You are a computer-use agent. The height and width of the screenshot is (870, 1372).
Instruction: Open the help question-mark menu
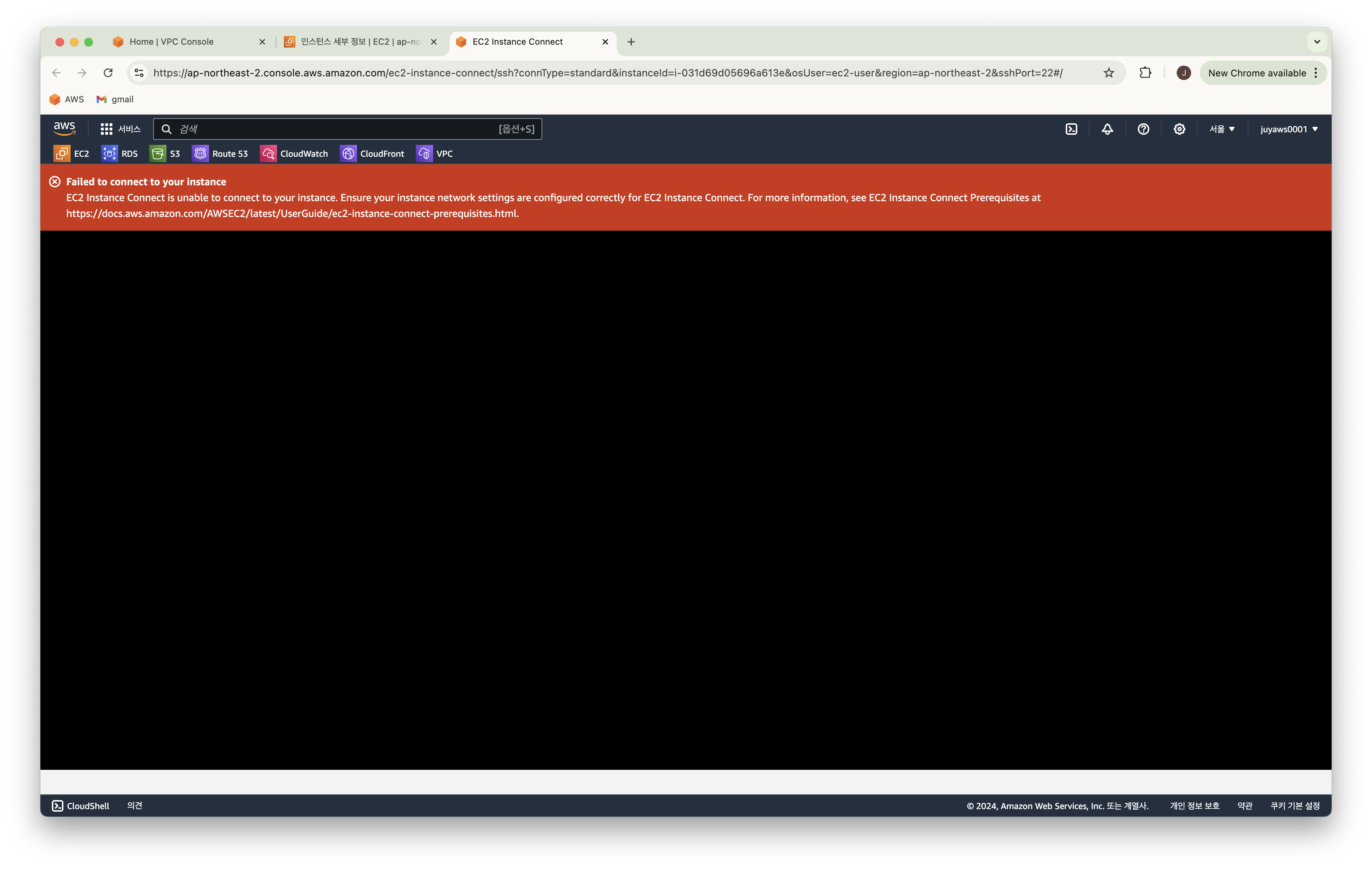coord(1143,129)
